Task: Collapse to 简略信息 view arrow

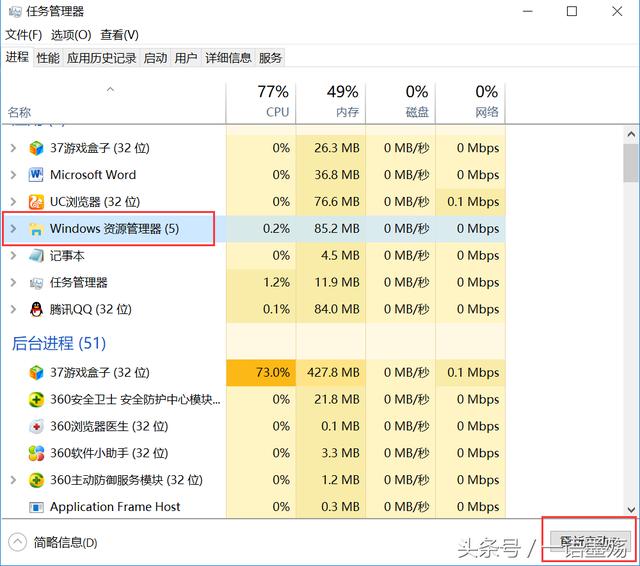Action: pyautogui.click(x=17, y=542)
